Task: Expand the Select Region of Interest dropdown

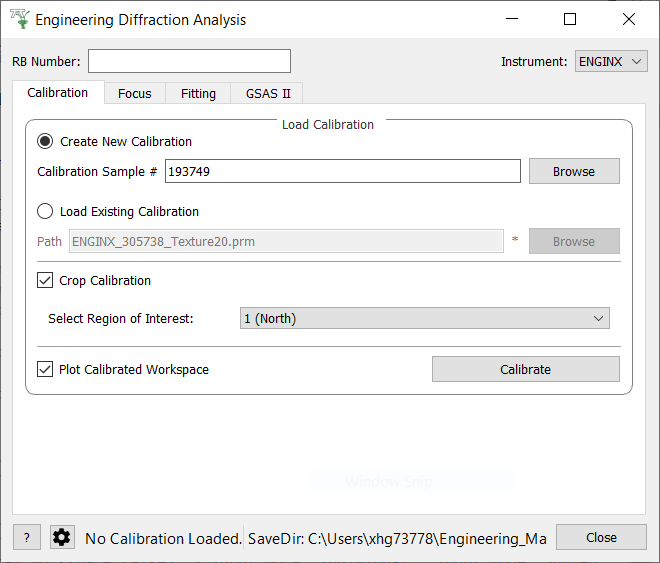Action: point(425,319)
